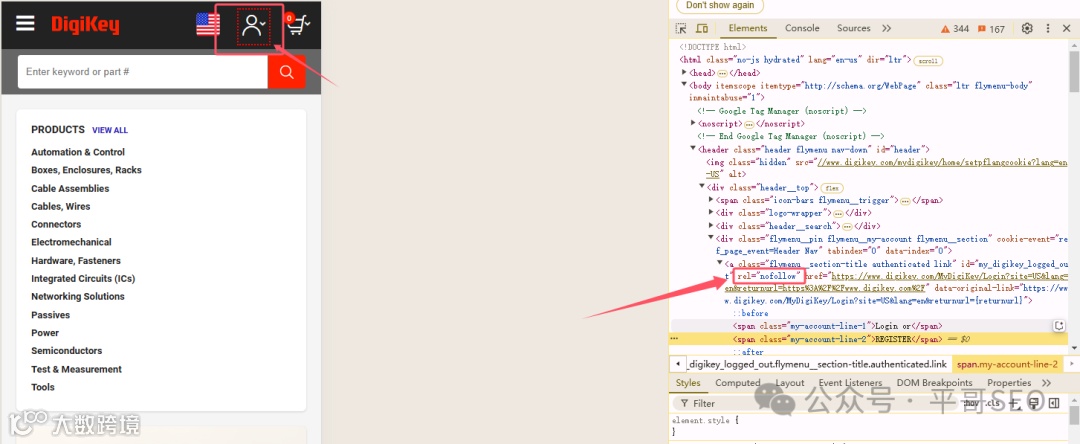The image size is (1080, 444).
Task: Toggle computed styles sidebar icon
Action: tap(1054, 403)
